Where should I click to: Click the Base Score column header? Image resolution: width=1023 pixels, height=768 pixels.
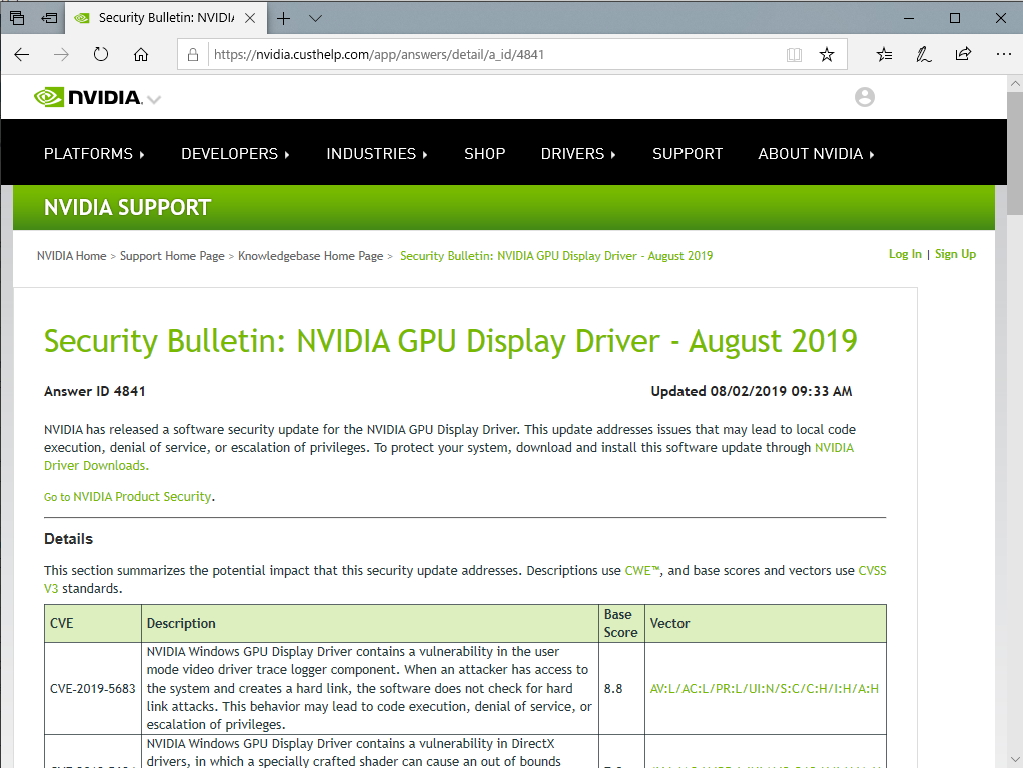click(x=621, y=624)
